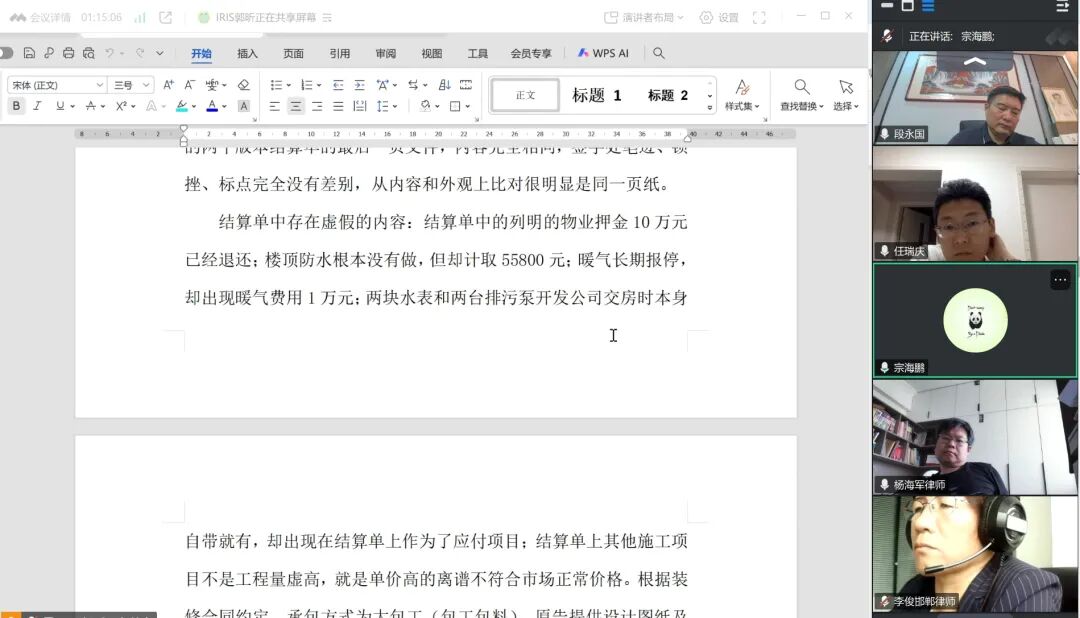Open Print Preview from quick toolbar
Screen dimensions: 1080x618
click(89, 53)
